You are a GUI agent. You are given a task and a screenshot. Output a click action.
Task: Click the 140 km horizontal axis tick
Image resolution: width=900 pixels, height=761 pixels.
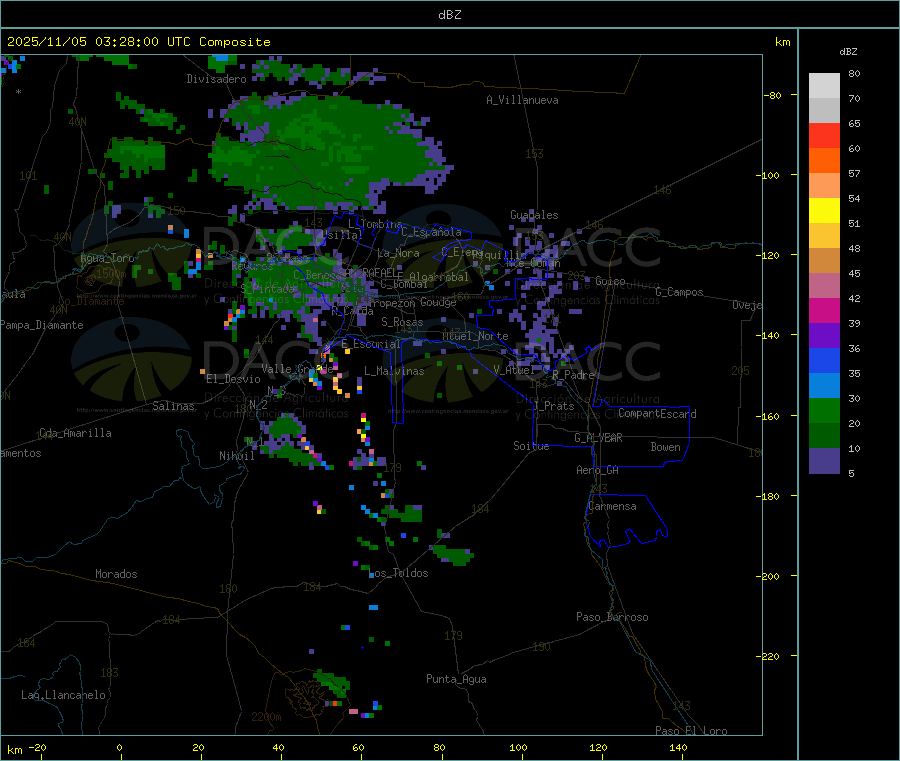point(678,747)
